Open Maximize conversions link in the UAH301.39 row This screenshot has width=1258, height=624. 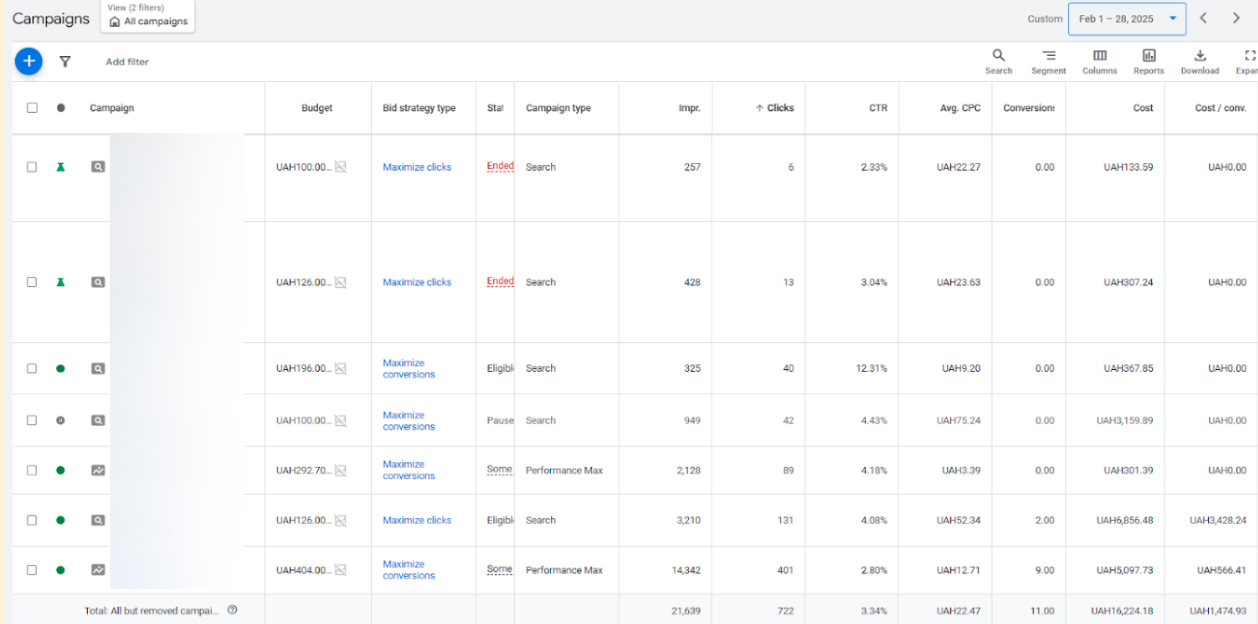pyautogui.click(x=409, y=470)
